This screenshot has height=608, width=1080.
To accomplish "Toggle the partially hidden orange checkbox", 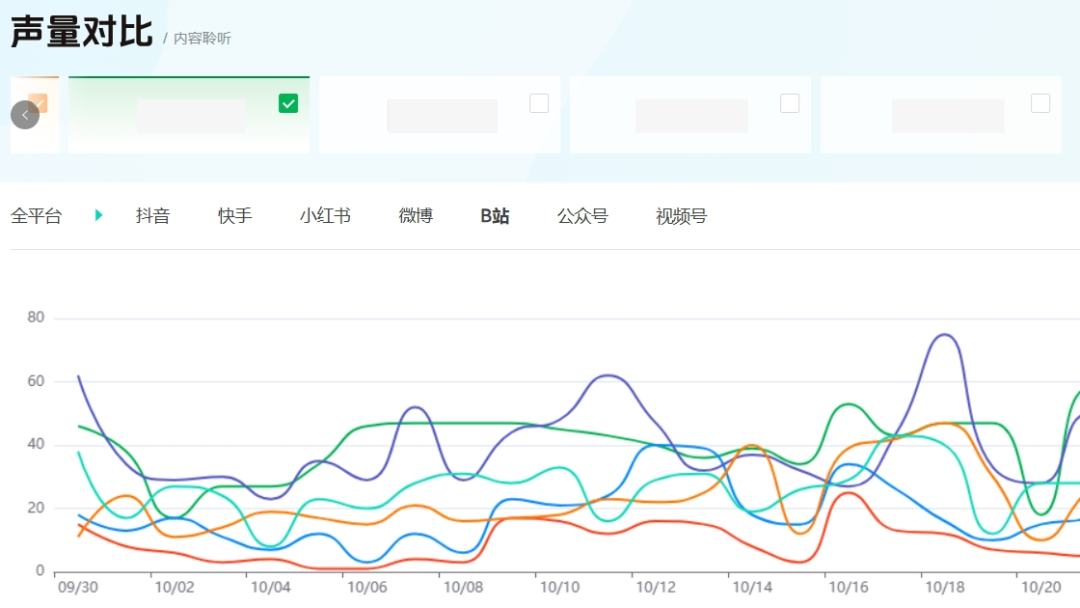I will (x=39, y=103).
